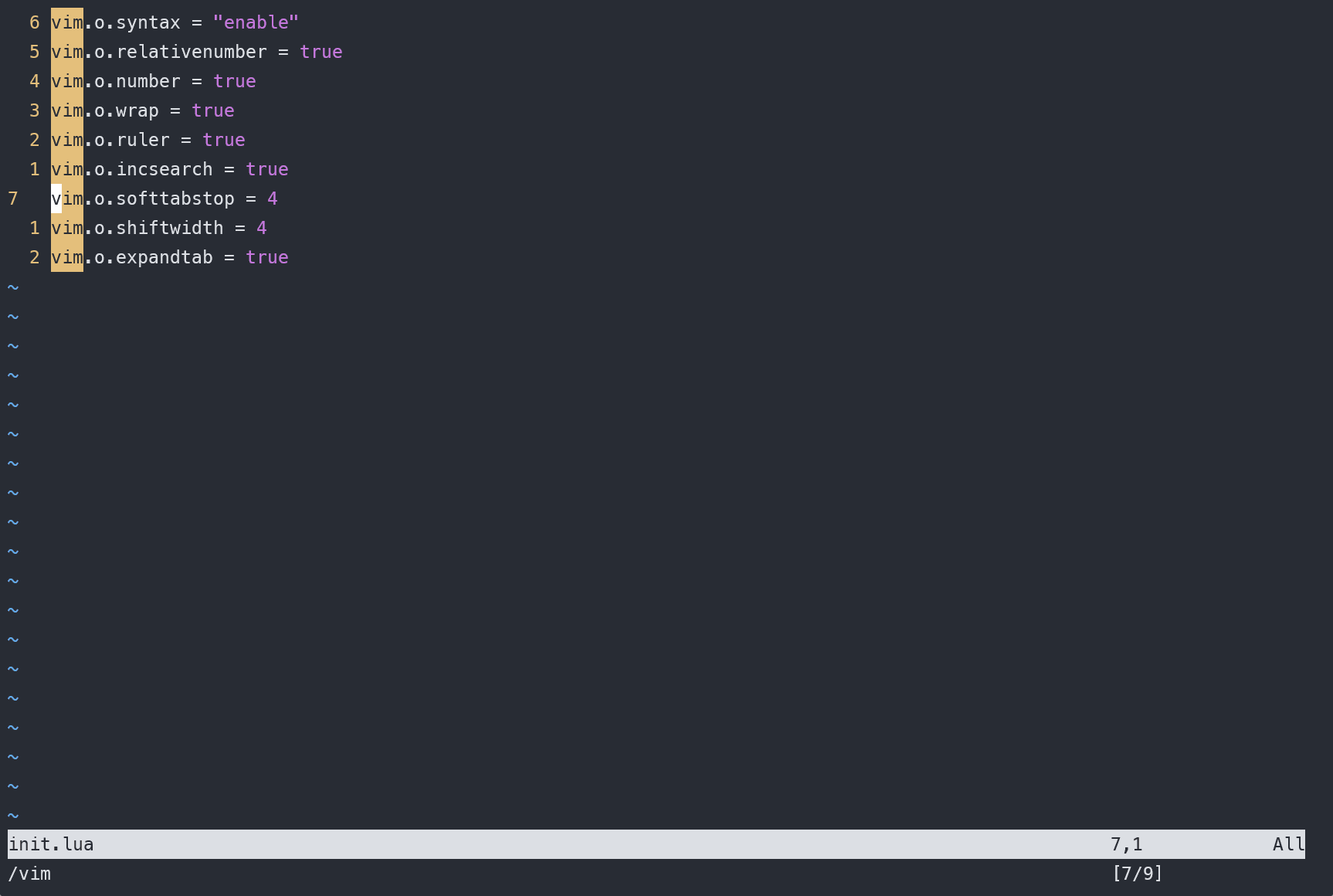Click highlighted vim on the shiftwidth line
The height and width of the screenshot is (896, 1333).
67,228
